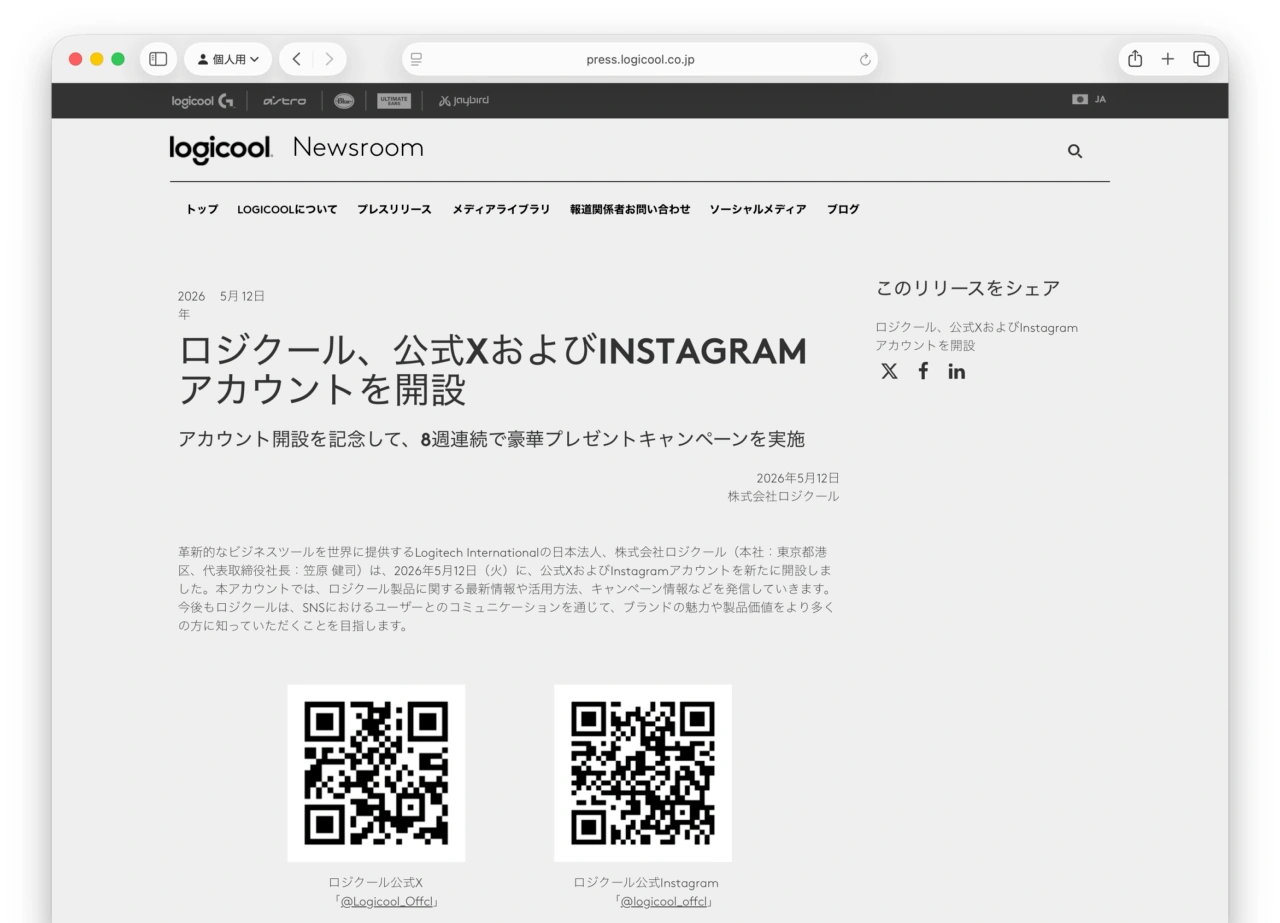1280x923 pixels.
Task: Share this release on X
Action: click(889, 372)
